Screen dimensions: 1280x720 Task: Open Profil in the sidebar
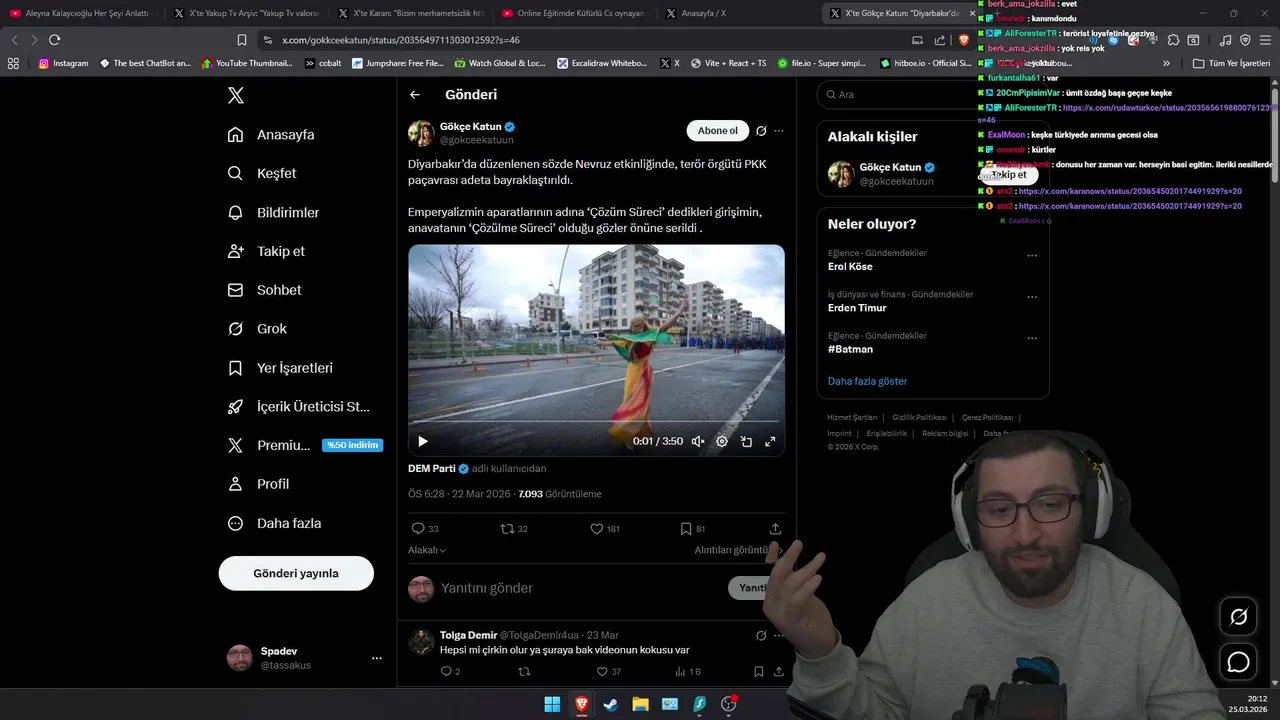[258, 484]
